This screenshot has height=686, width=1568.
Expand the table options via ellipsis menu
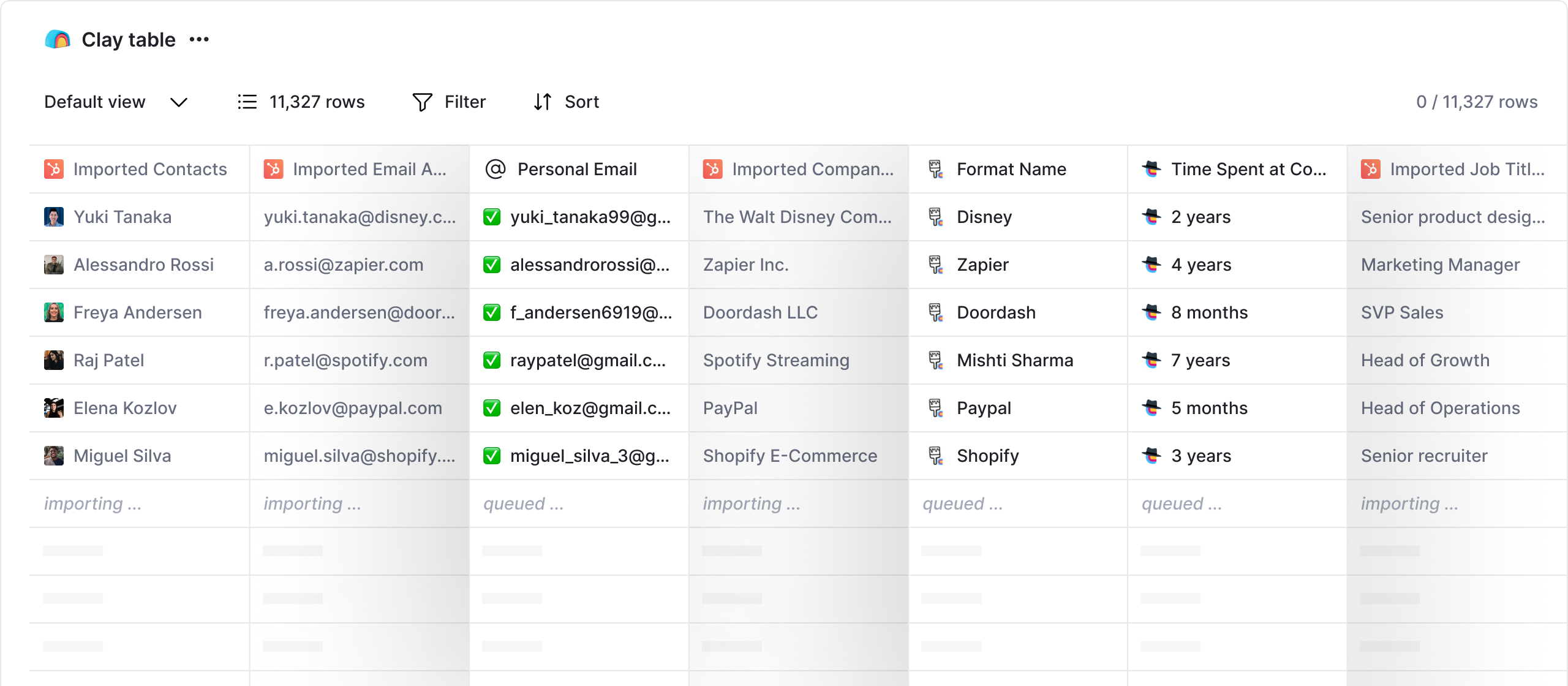[x=200, y=39]
